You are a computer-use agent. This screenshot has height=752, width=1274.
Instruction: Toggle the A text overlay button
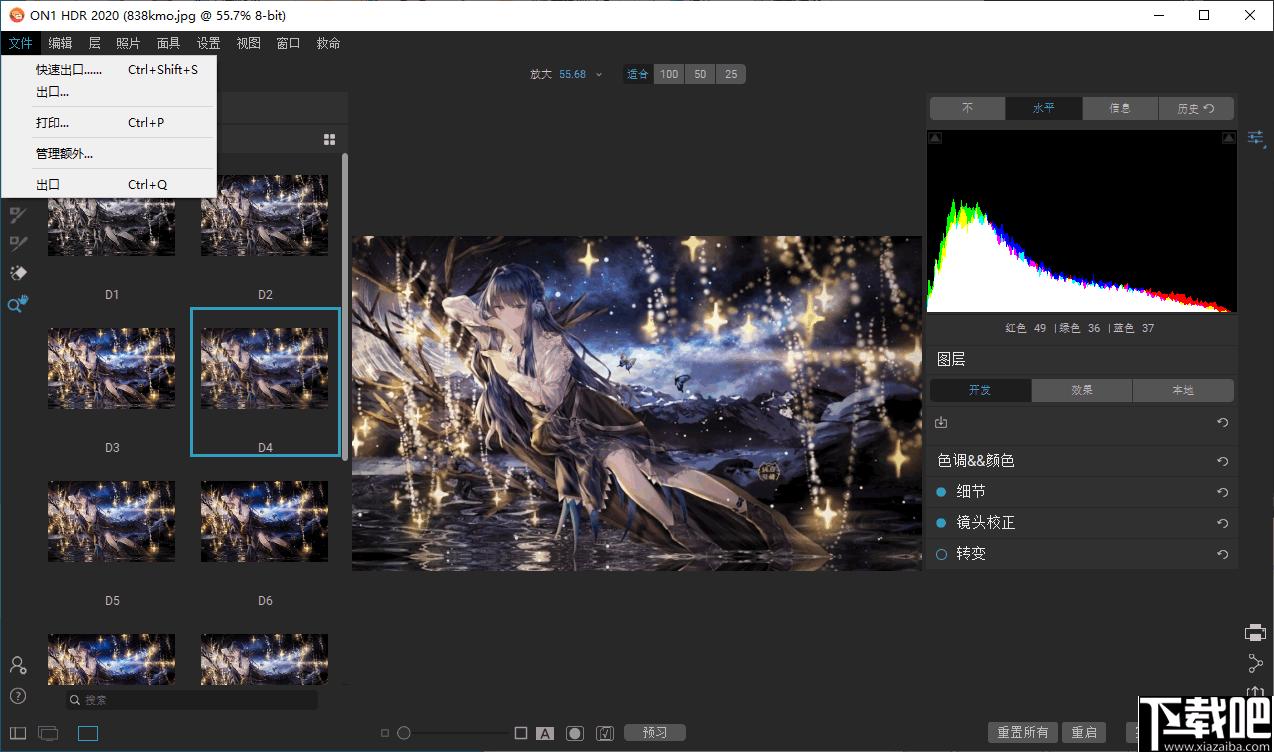545,733
